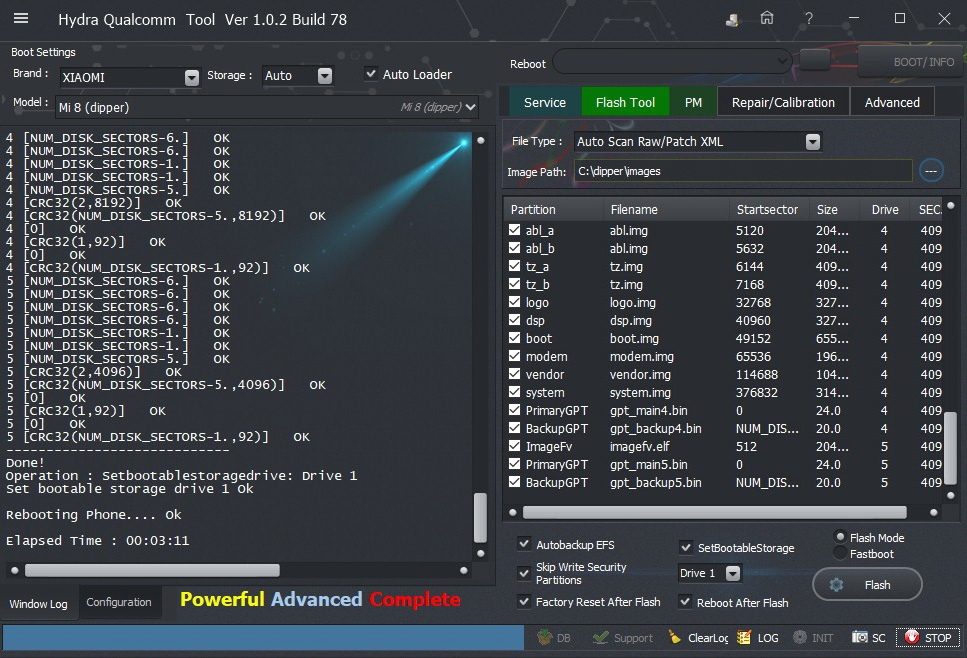The width and height of the screenshot is (967, 658).
Task: Open the Storage dropdown set to Auto
Action: (x=298, y=76)
